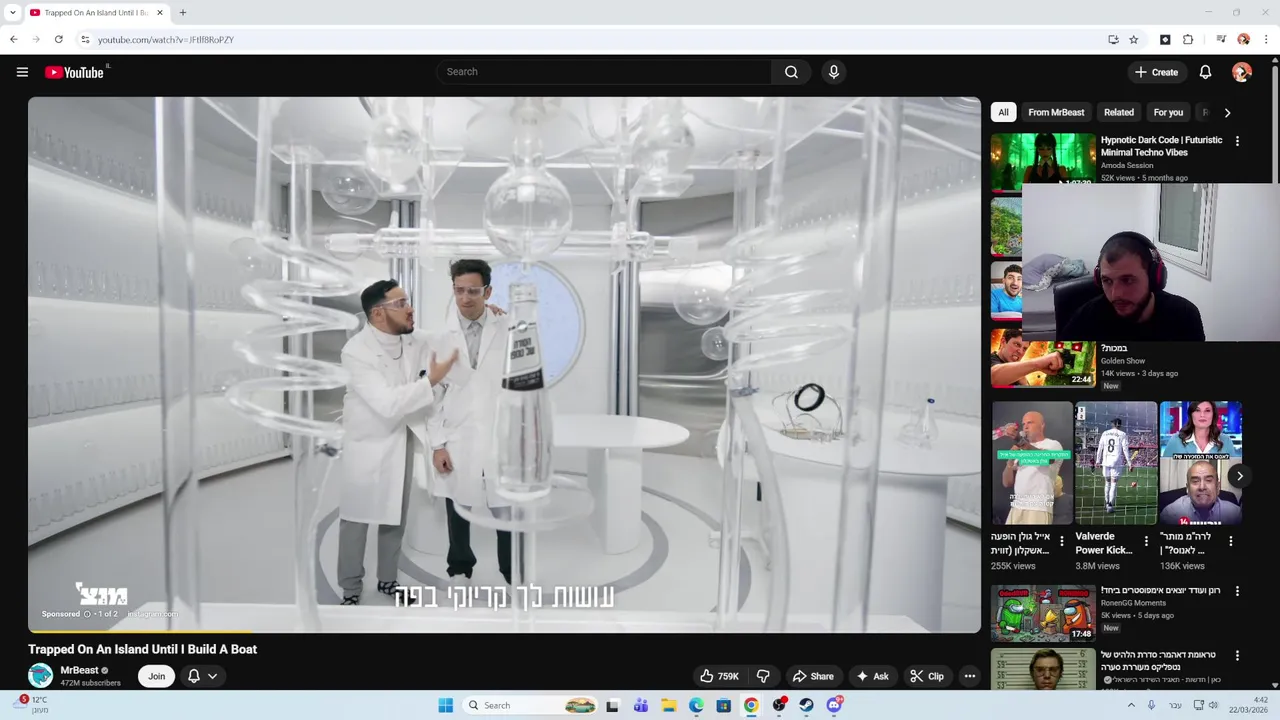
Task: Open Steam from the taskbar
Action: (806, 705)
